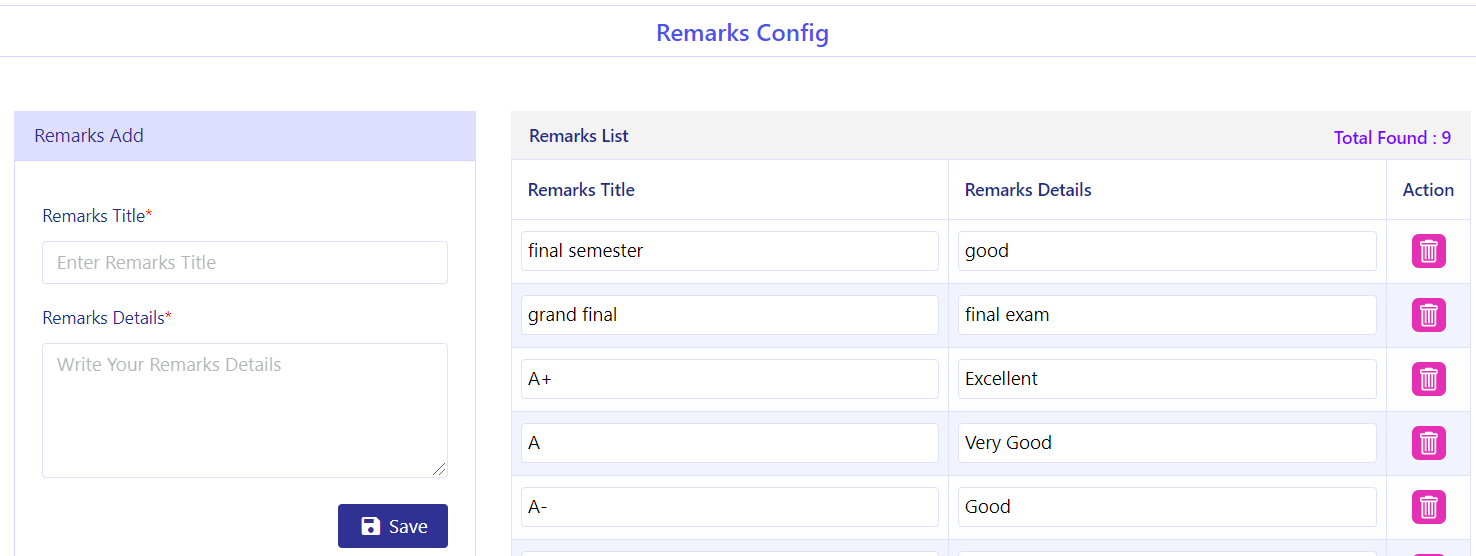1476x556 pixels.
Task: Click the 'Total Found : 9' label
Action: coord(1392,138)
